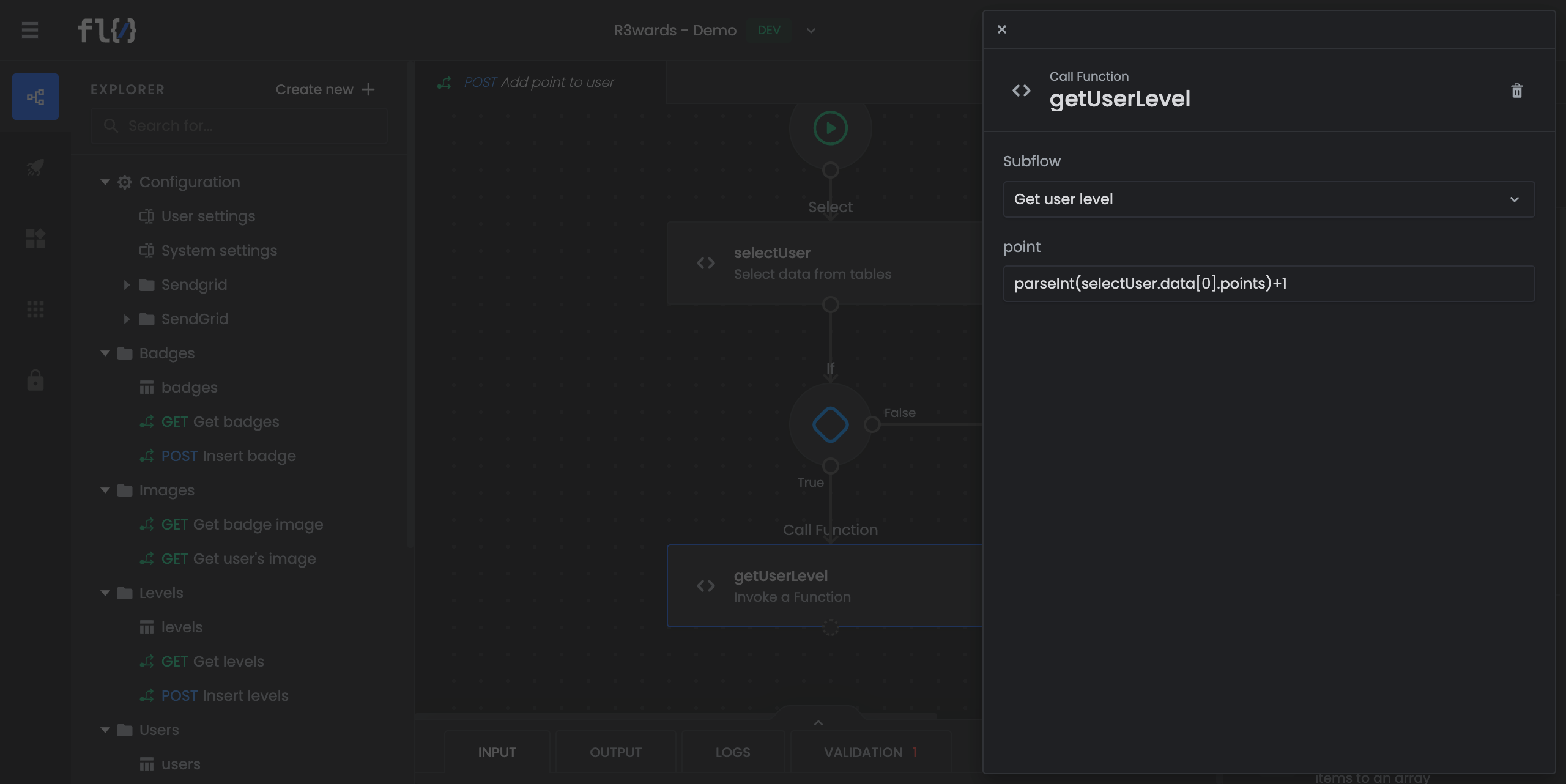Image resolution: width=1566 pixels, height=784 pixels.
Task: Select the flow explorer sidebar icon
Action: [x=35, y=97]
